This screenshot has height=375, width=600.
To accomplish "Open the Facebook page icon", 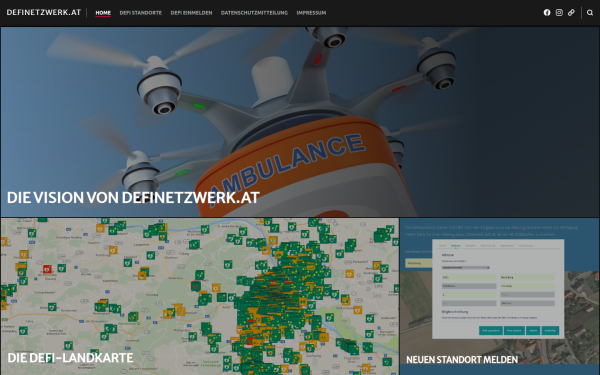I will point(547,13).
